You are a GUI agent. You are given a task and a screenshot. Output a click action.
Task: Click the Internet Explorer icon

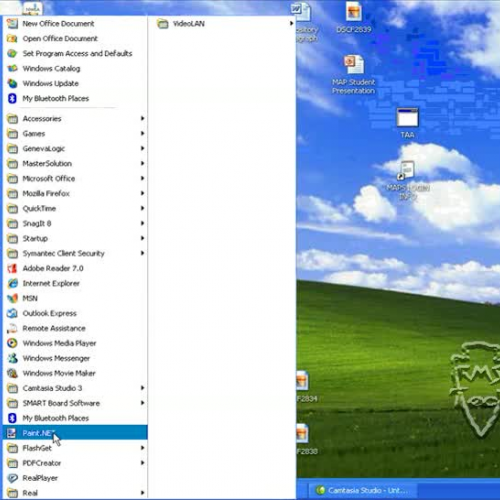pos(12,283)
